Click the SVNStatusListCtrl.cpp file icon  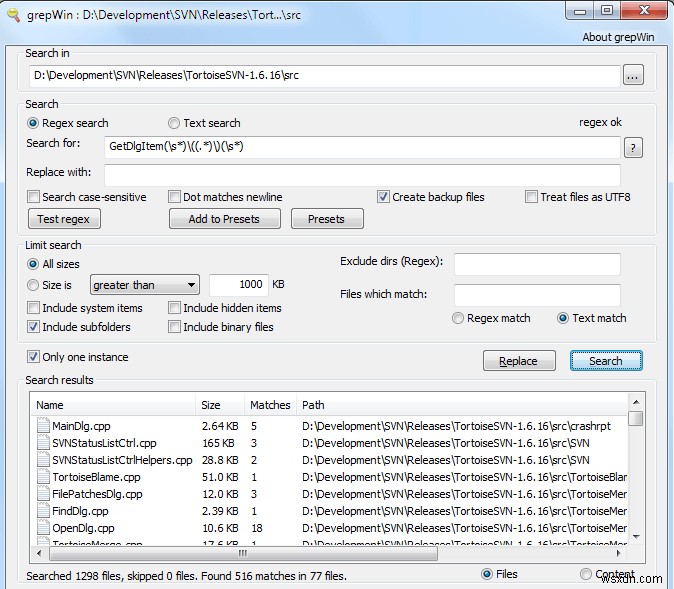pyautogui.click(x=43, y=443)
